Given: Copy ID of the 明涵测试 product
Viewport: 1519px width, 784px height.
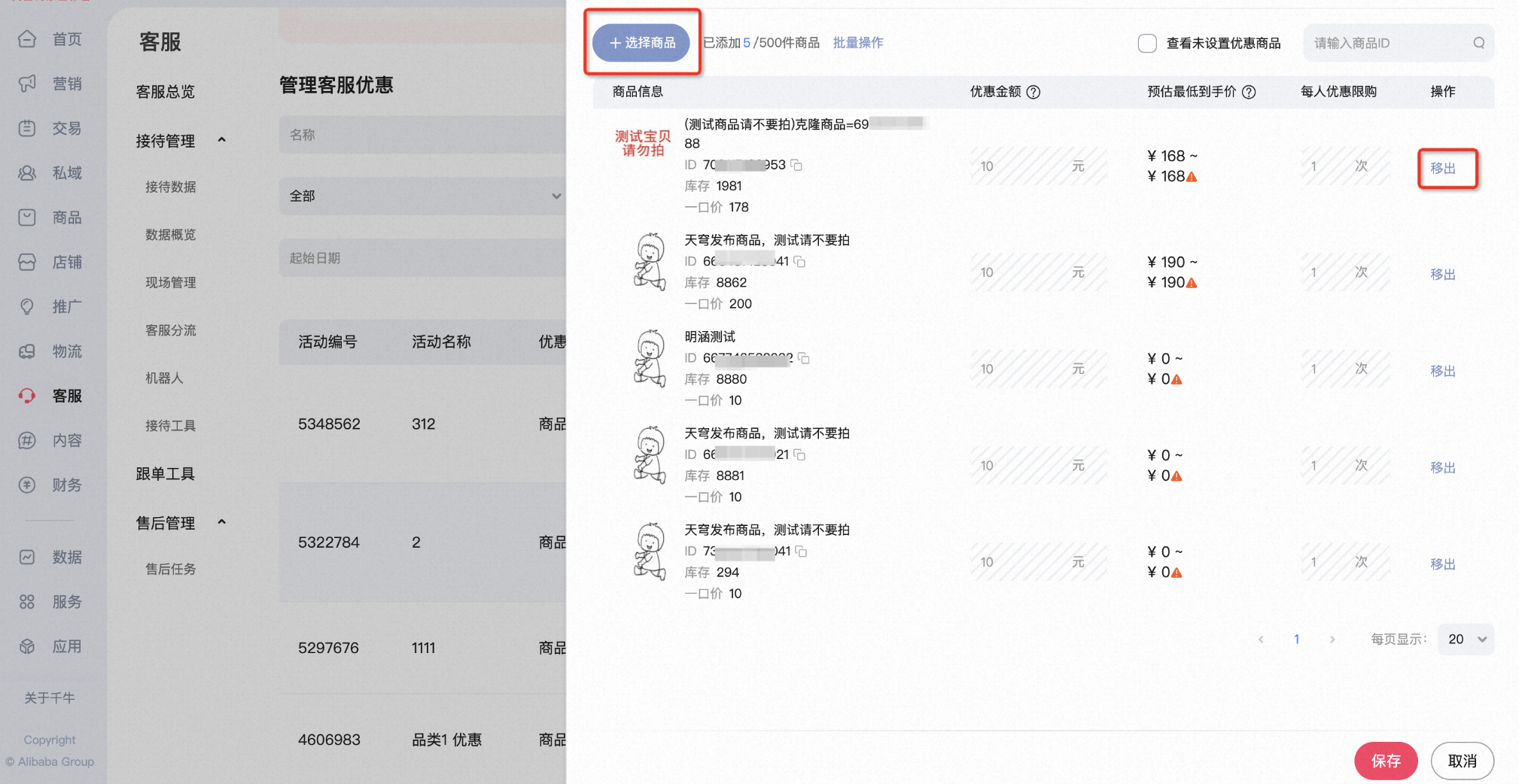Looking at the screenshot, I should click(804, 358).
